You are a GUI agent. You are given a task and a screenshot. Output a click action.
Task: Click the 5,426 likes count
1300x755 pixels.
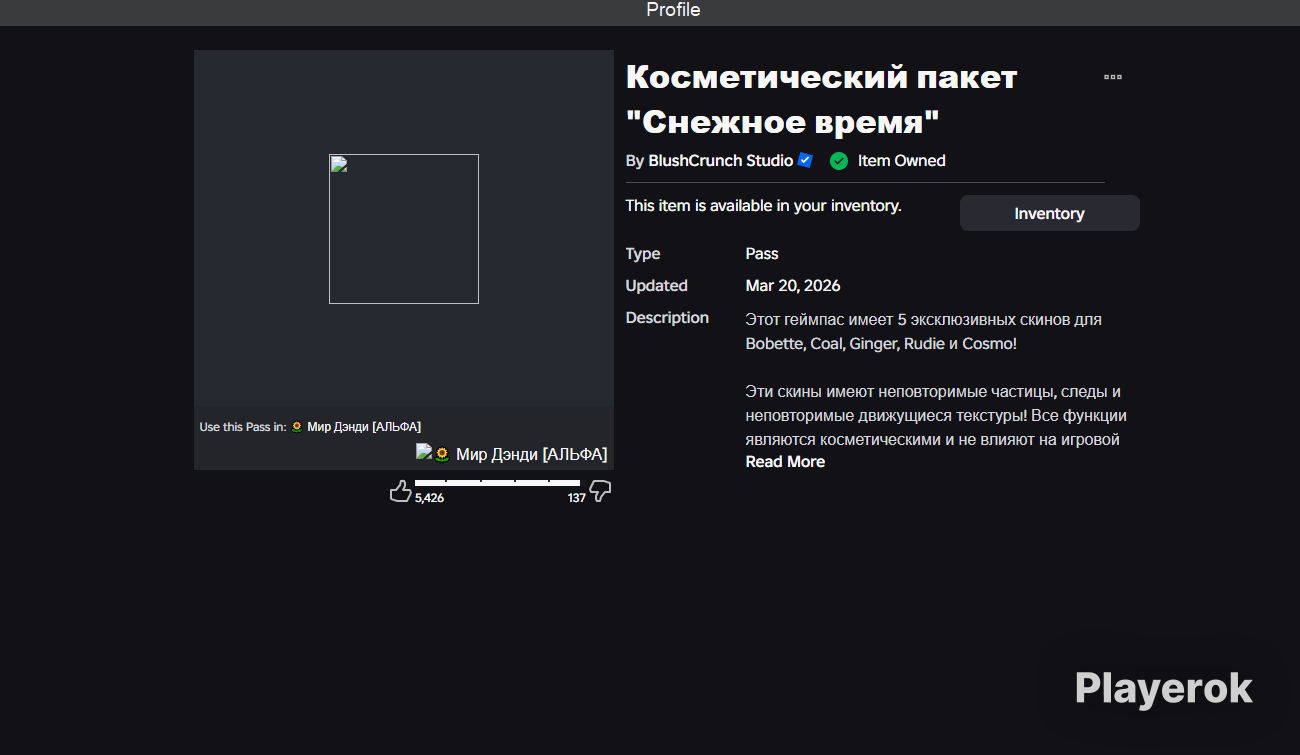[x=429, y=498]
